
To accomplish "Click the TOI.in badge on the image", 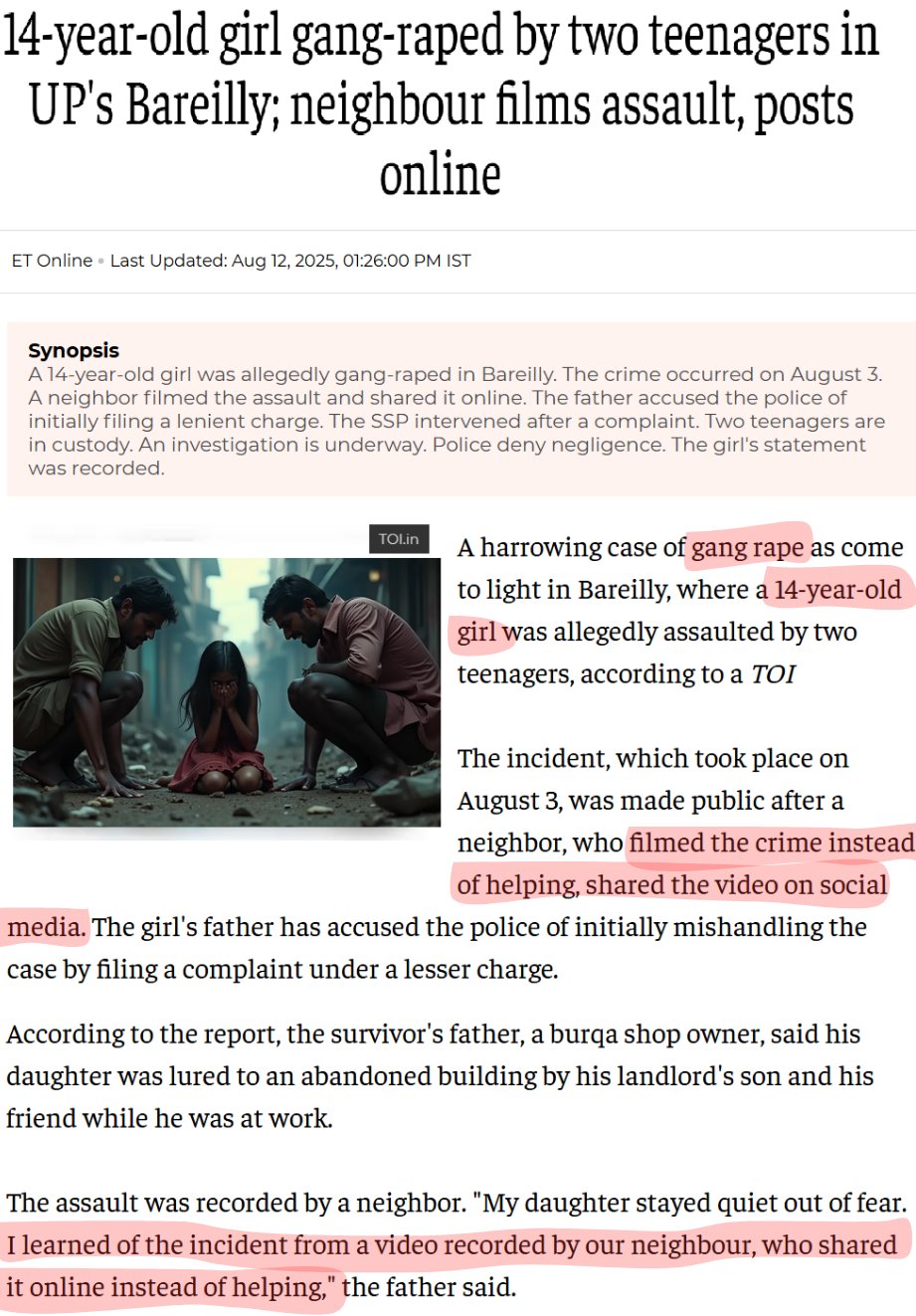I will coord(399,539).
